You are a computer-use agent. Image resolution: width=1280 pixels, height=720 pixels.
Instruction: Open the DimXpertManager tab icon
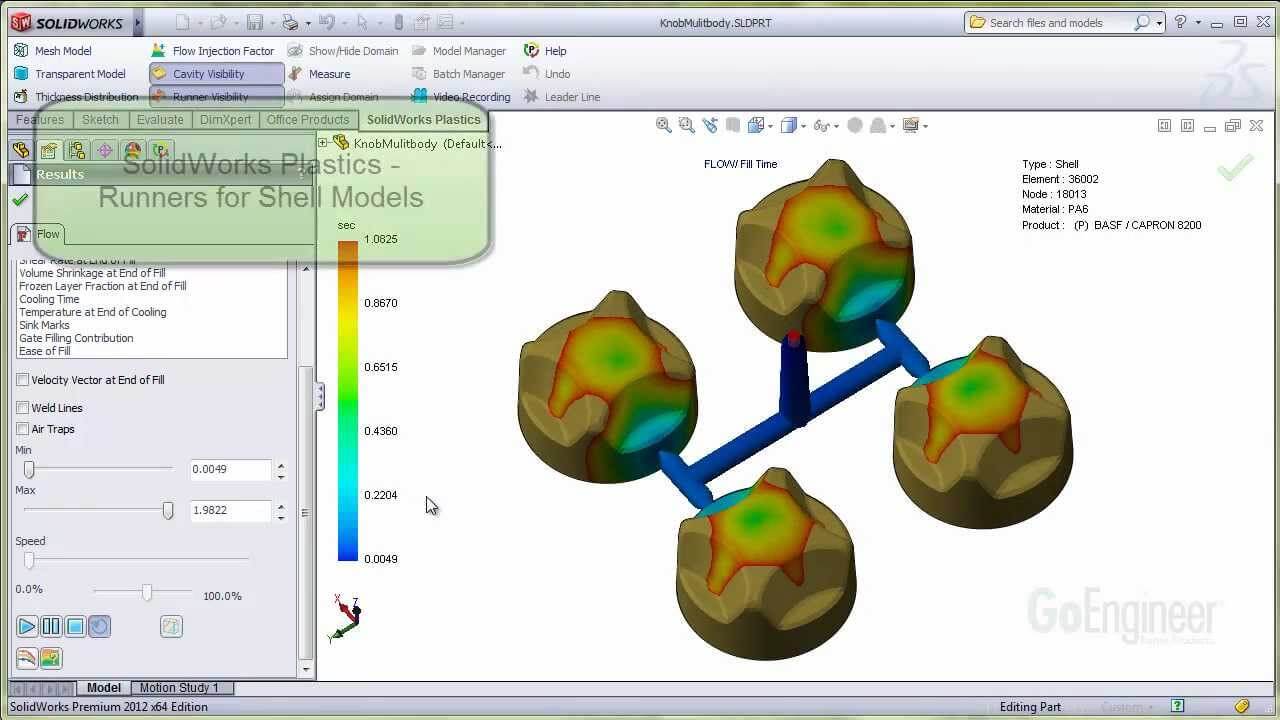click(x=104, y=151)
